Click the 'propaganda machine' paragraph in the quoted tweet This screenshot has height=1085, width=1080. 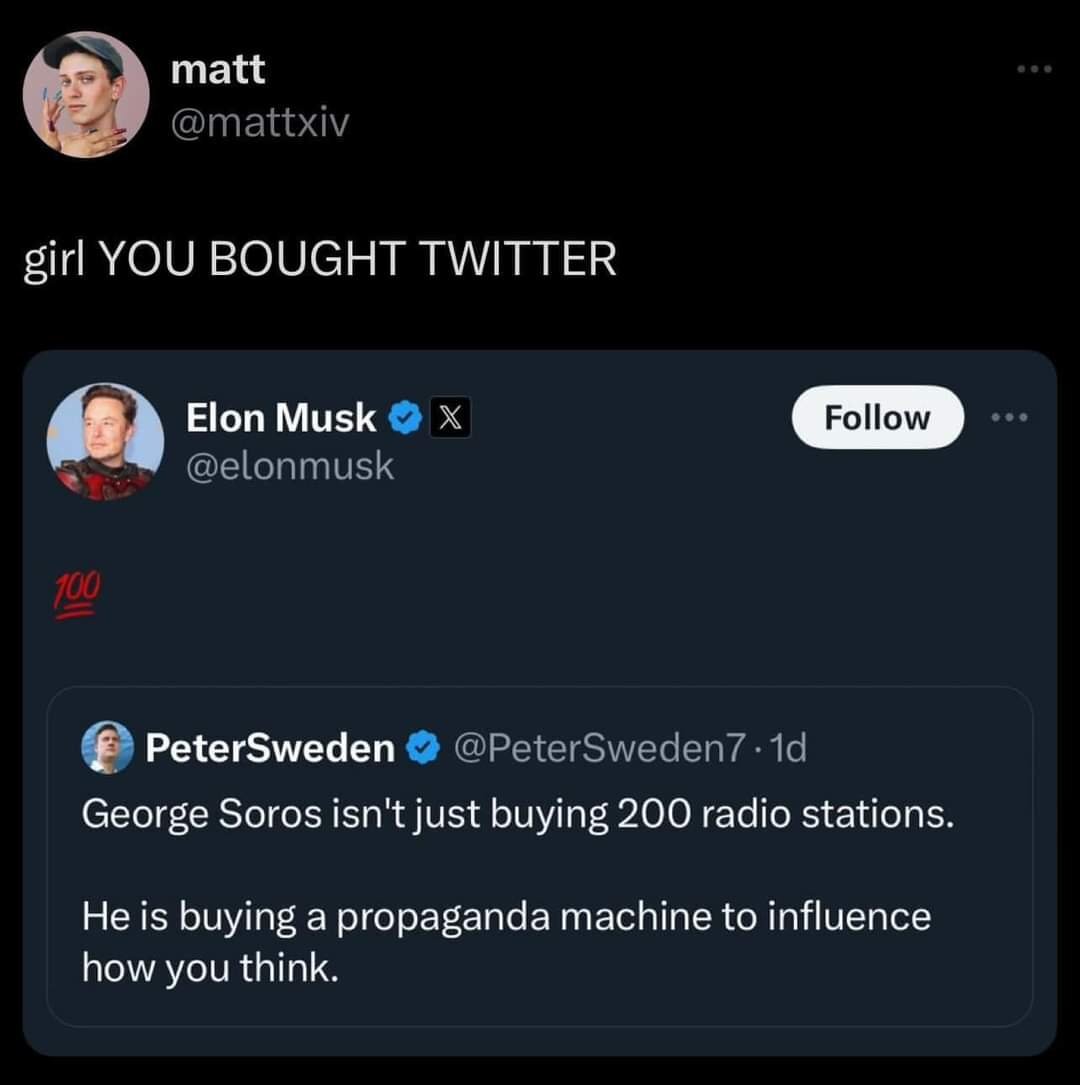click(x=505, y=941)
